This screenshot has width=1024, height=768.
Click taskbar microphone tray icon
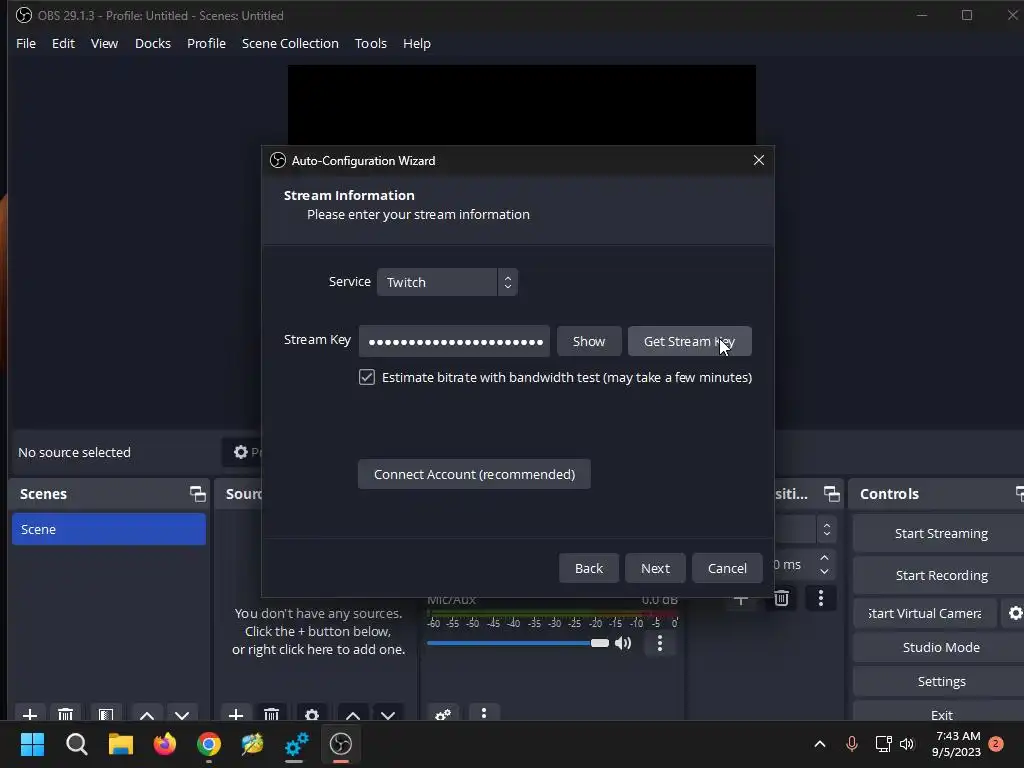click(x=852, y=744)
